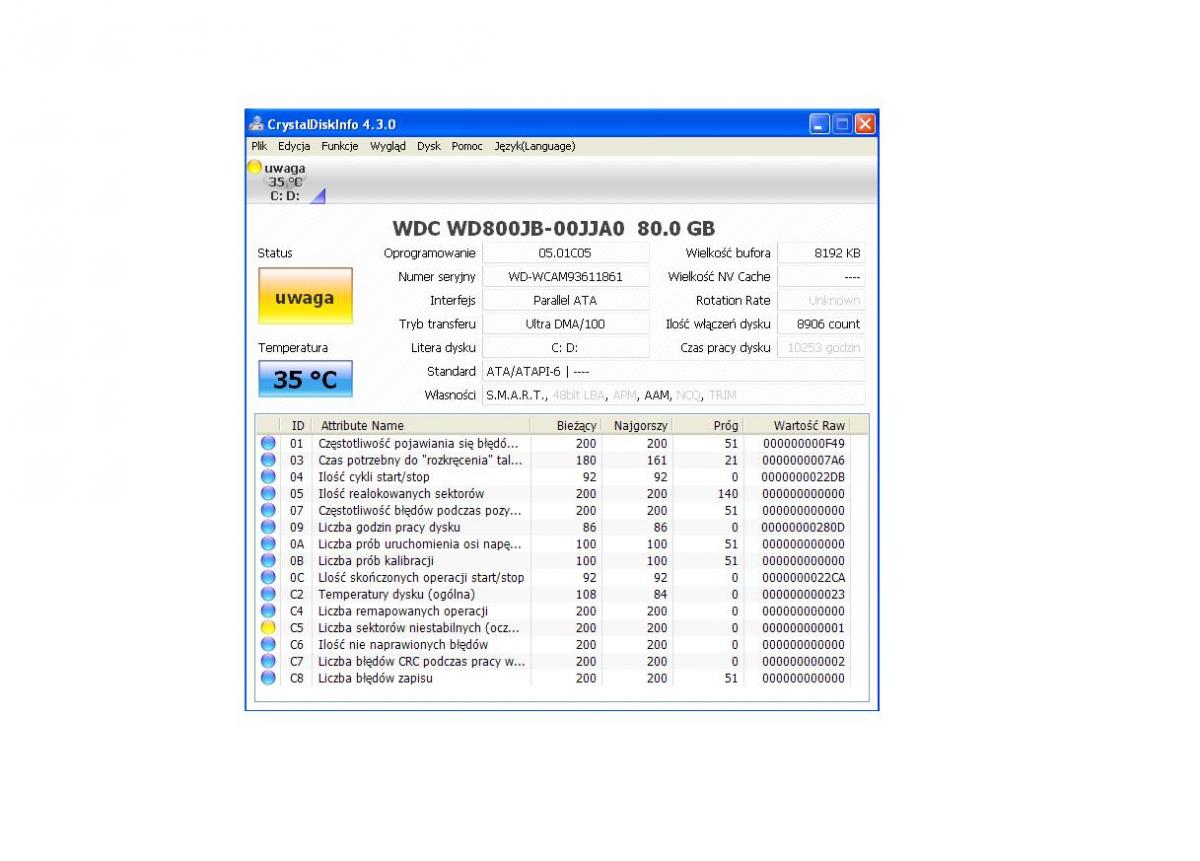Click the Attribute Name column header

[421, 425]
